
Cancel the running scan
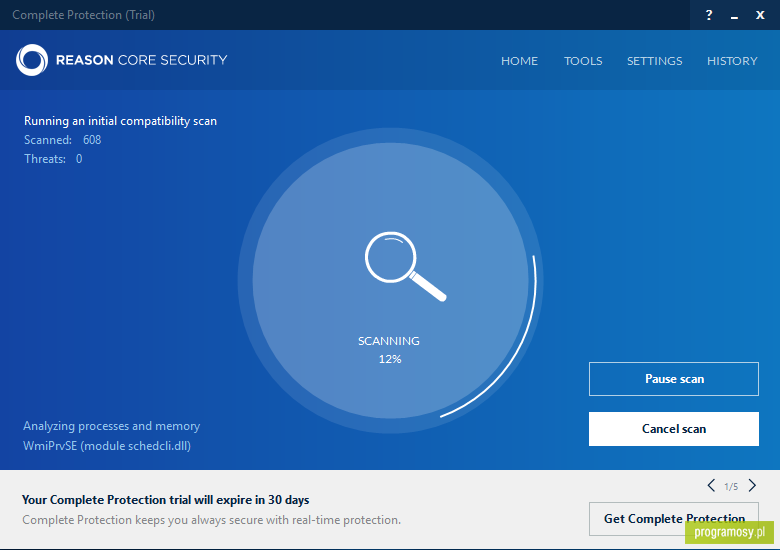tap(674, 429)
